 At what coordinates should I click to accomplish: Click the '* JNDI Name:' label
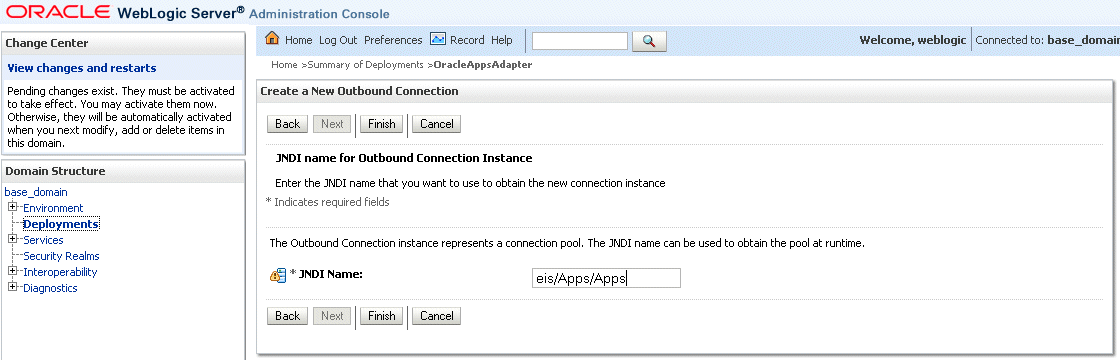coord(326,274)
